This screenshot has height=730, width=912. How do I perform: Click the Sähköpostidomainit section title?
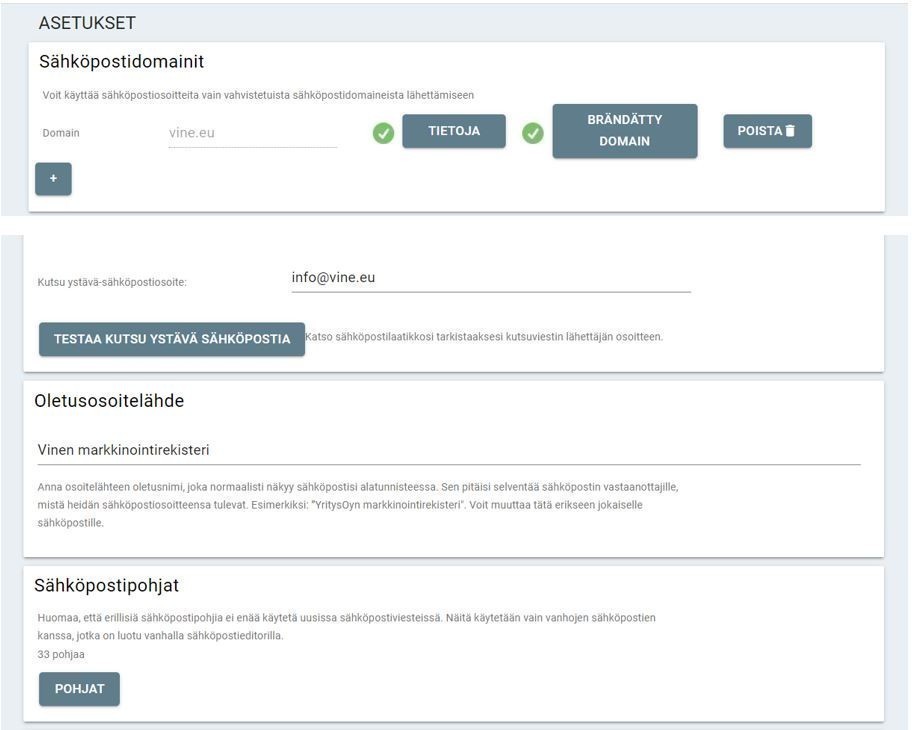121,62
